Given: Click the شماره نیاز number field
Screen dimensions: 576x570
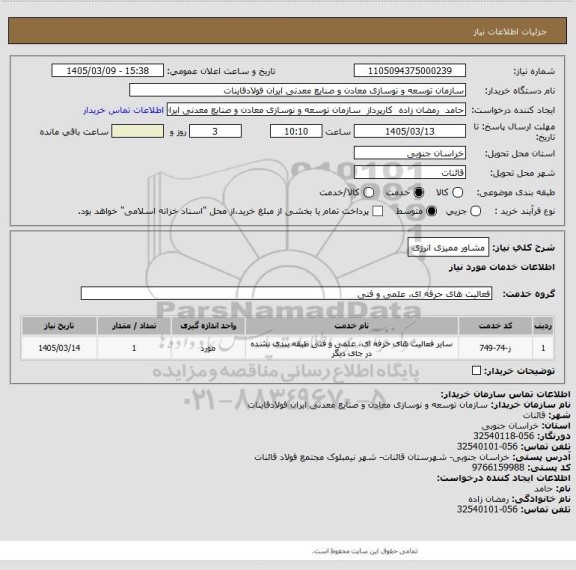Looking at the screenshot, I should coord(410,71).
